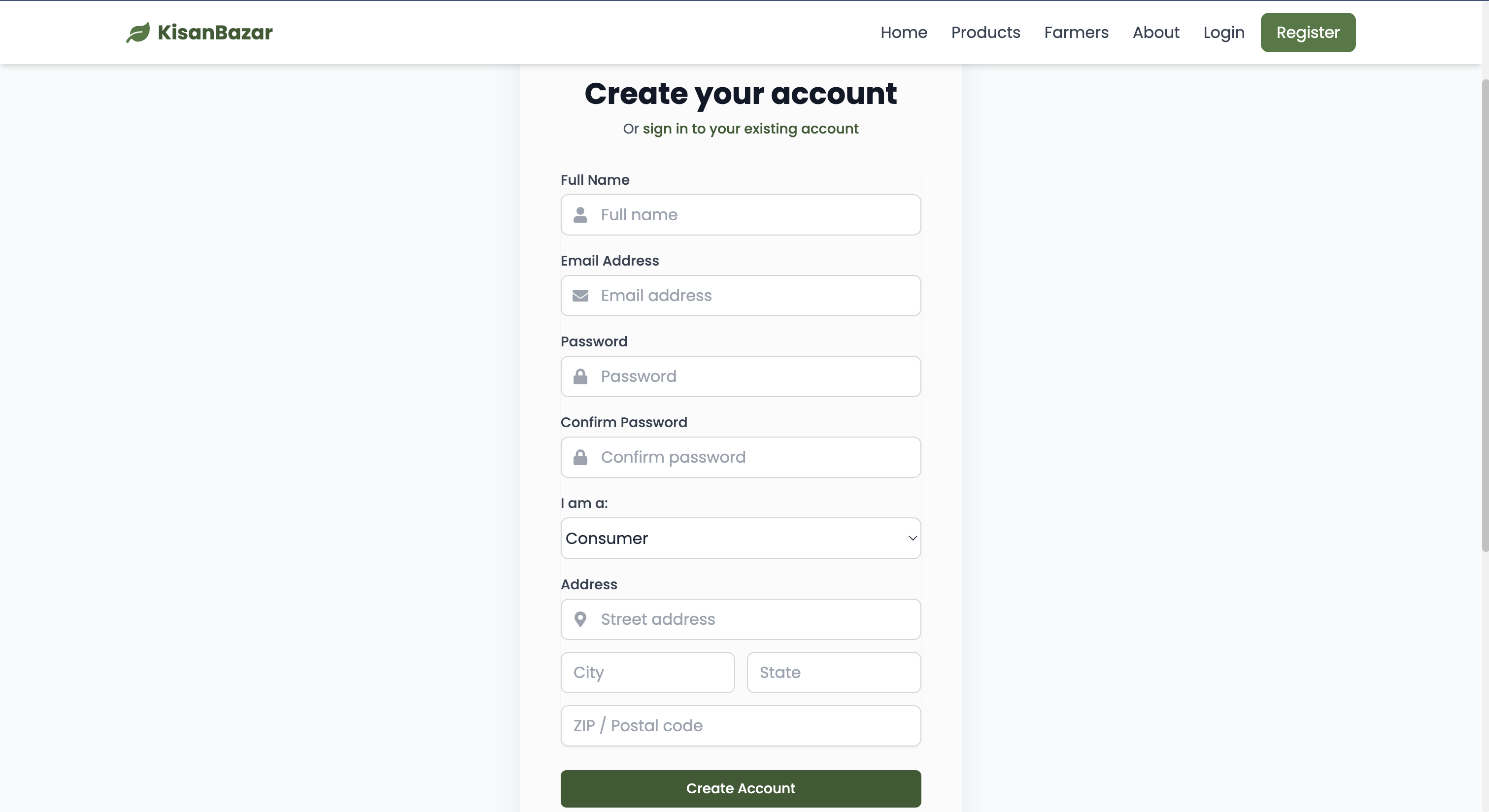Open the Farmers nav link

tap(1076, 33)
